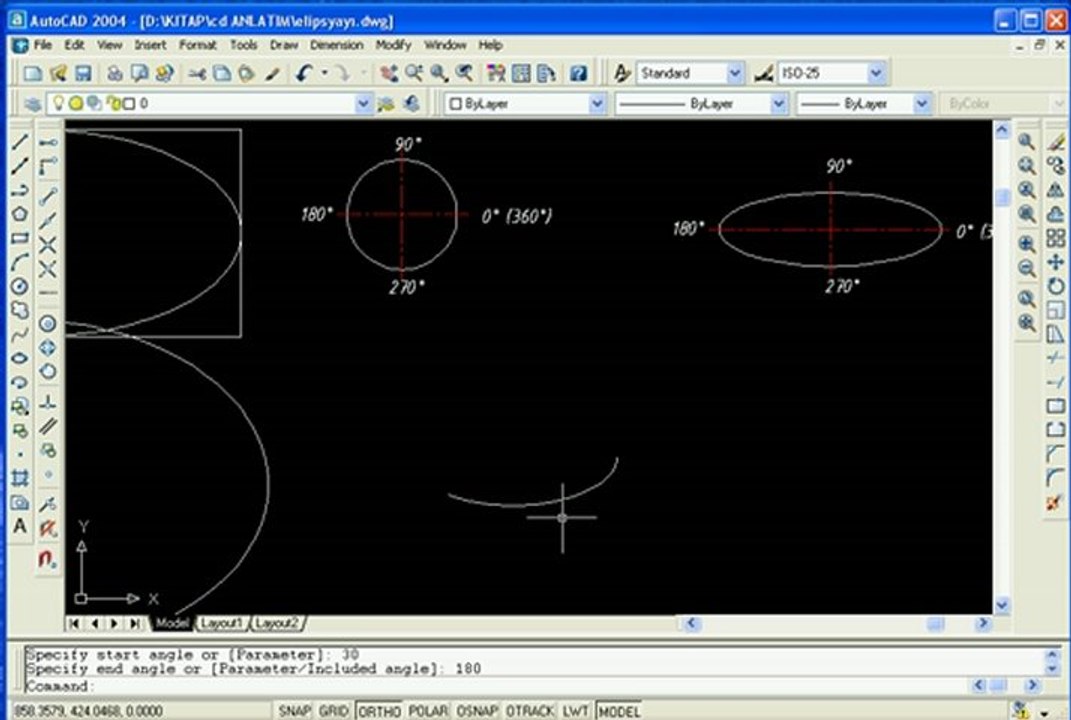1071x720 pixels.
Task: Select the Ellipse draw tool
Action: click(x=20, y=358)
